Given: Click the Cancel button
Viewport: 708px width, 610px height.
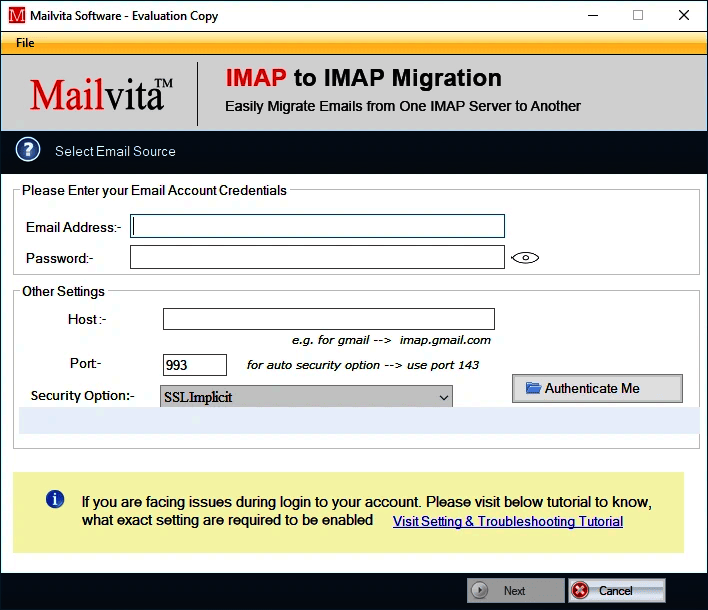Looking at the screenshot, I should [617, 590].
